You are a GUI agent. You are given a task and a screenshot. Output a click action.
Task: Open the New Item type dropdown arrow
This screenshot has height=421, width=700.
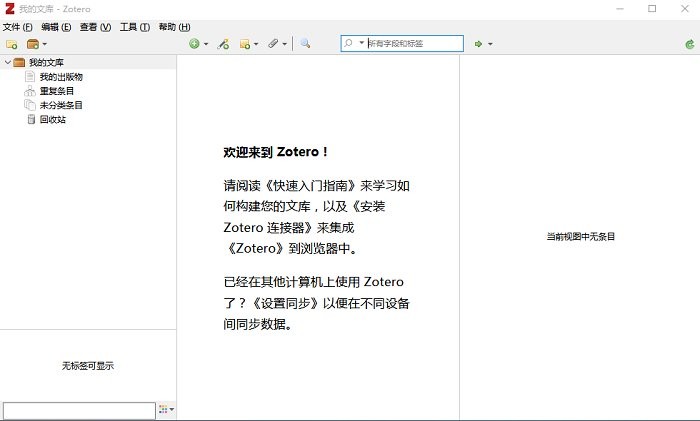(x=206, y=44)
